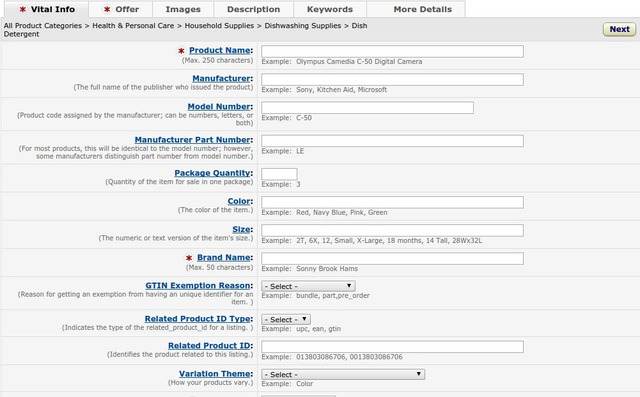Click the 'Household Supplies' breadcrumb text
640x397 pixels.
pos(219,26)
